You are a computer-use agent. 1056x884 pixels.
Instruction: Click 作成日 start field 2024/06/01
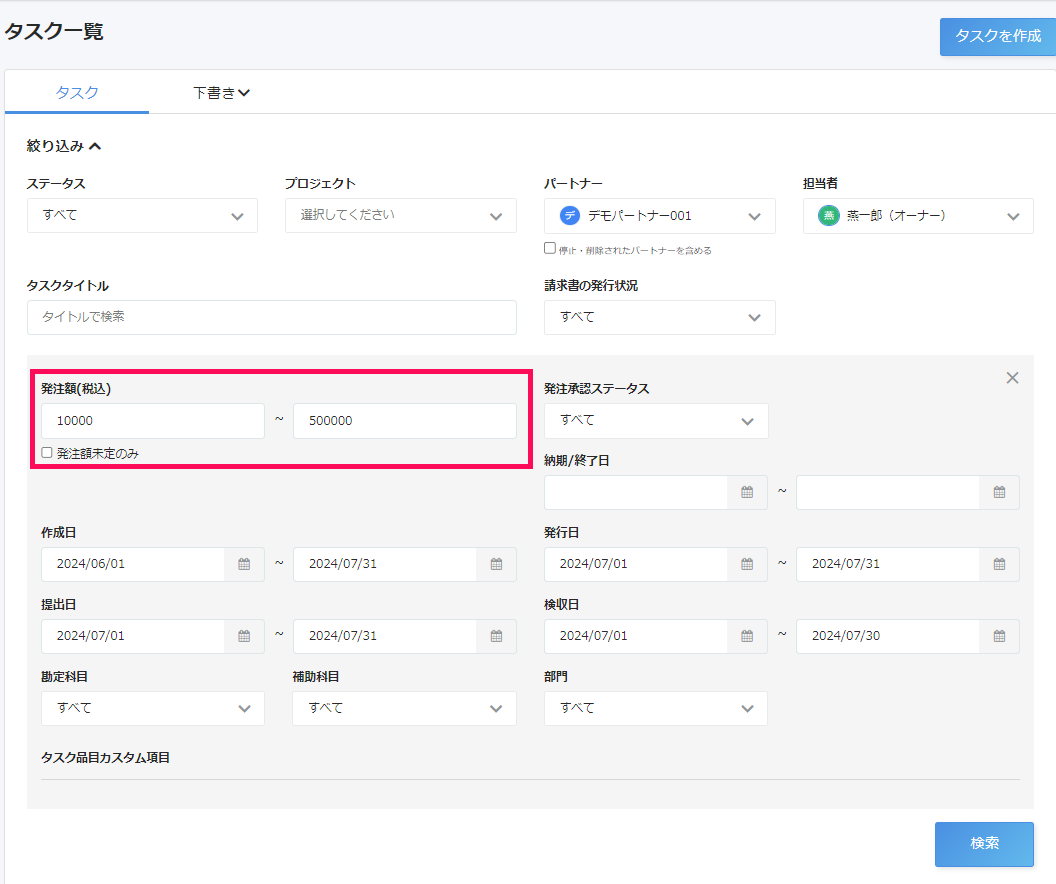(133, 564)
